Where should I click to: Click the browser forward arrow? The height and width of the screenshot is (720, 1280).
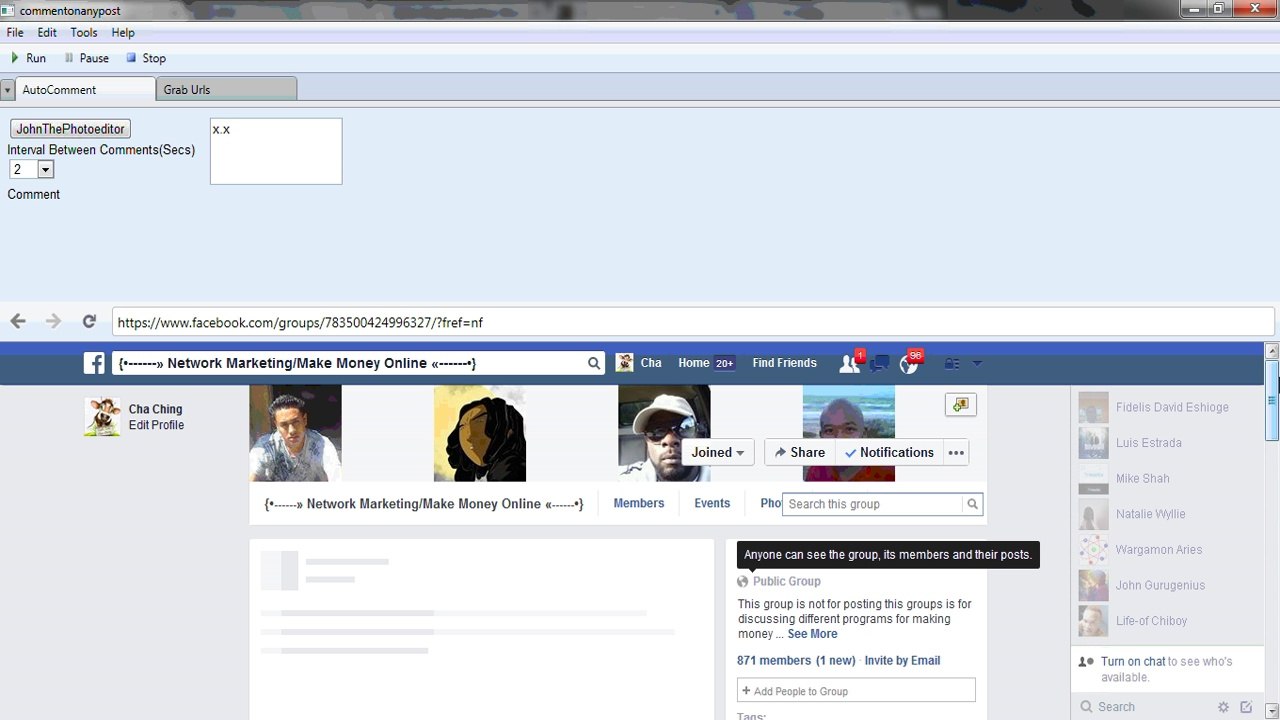[x=53, y=321]
